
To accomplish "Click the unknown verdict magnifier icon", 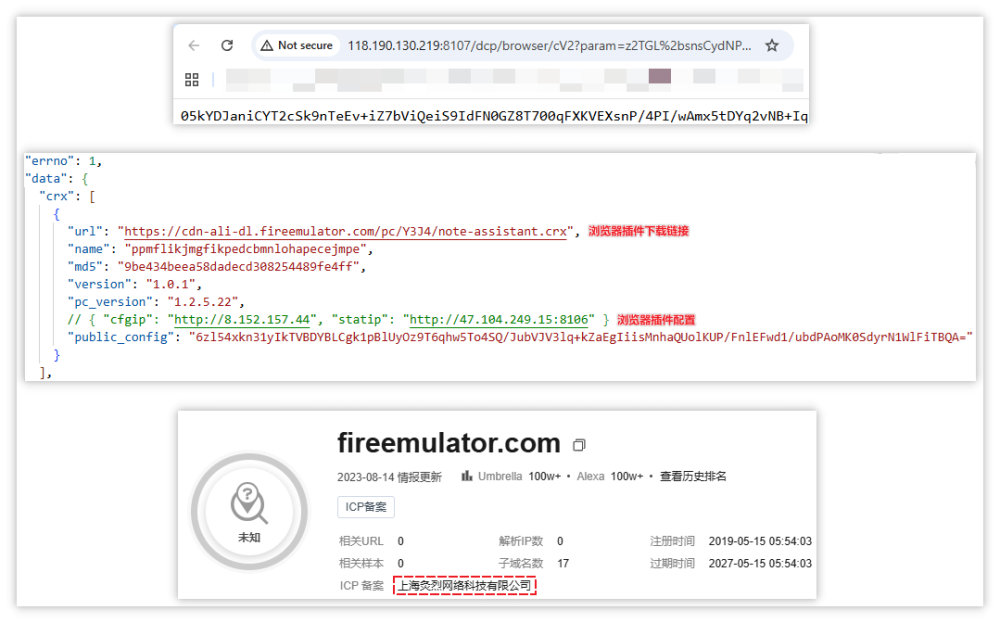I will tap(248, 504).
